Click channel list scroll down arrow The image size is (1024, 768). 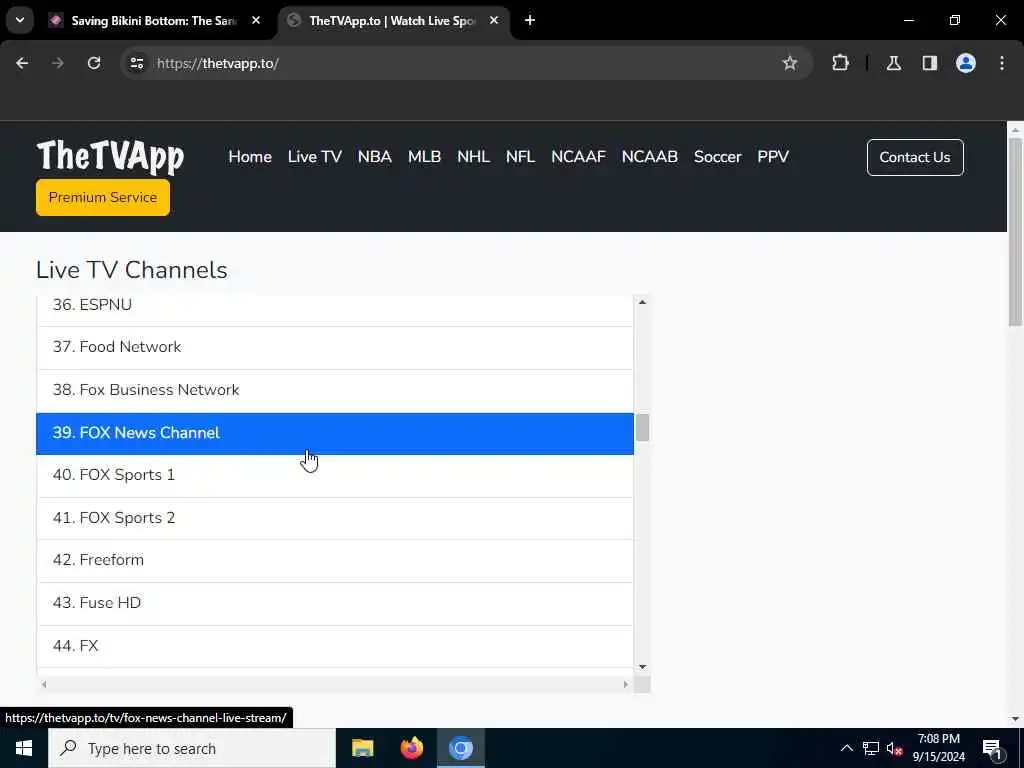(x=642, y=667)
